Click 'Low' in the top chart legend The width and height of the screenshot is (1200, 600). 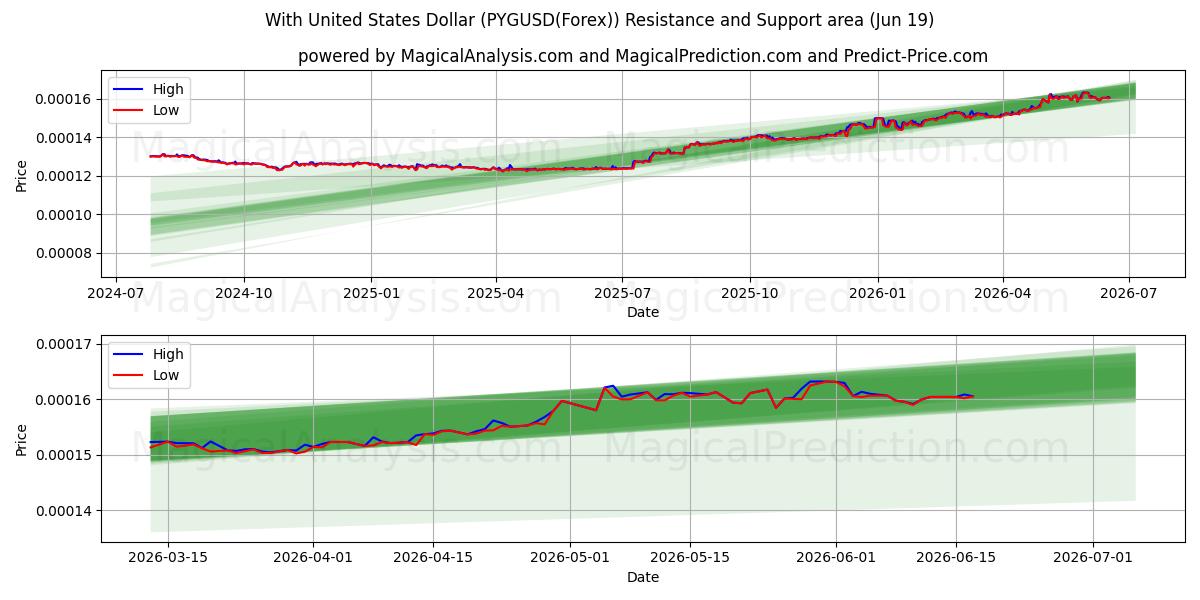(x=166, y=110)
